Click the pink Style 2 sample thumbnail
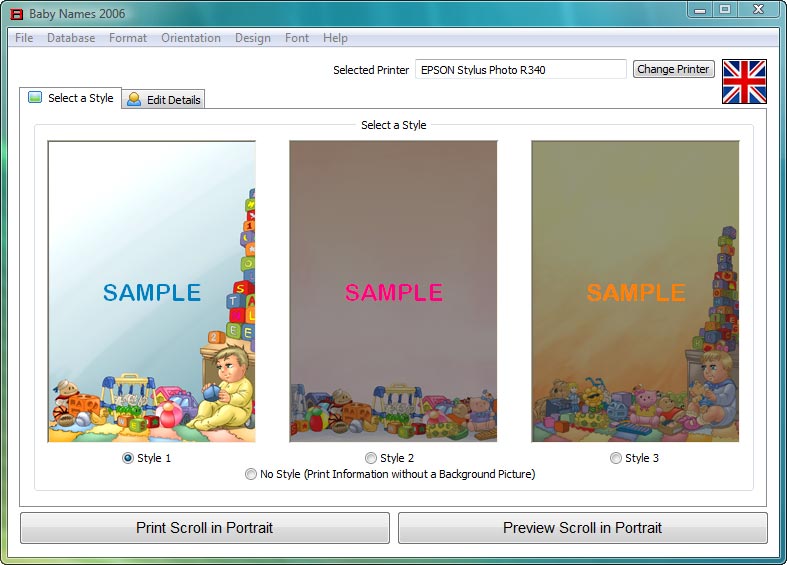This screenshot has height=565, width=787. 394,292
